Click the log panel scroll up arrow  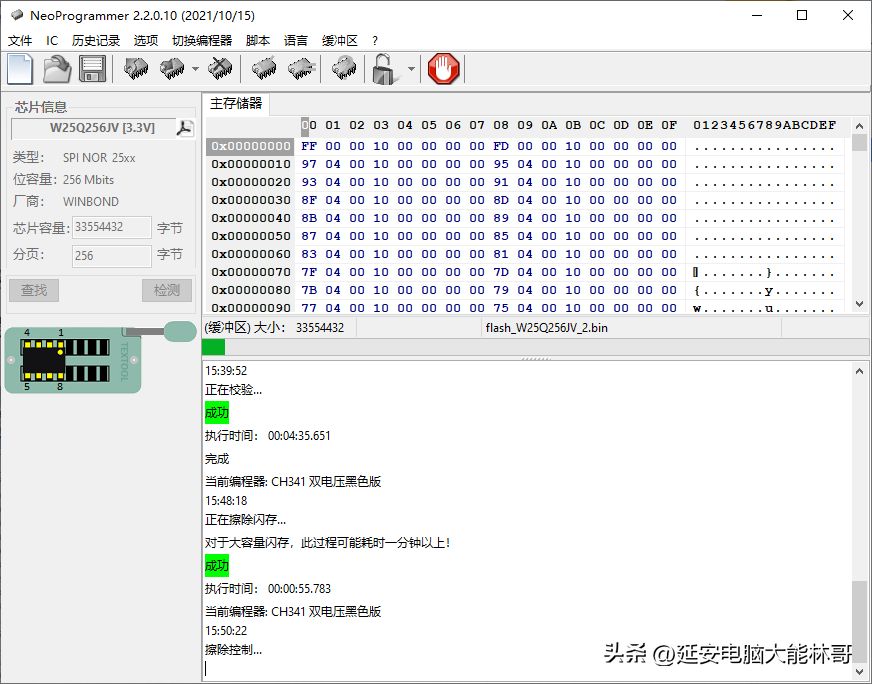coord(859,371)
